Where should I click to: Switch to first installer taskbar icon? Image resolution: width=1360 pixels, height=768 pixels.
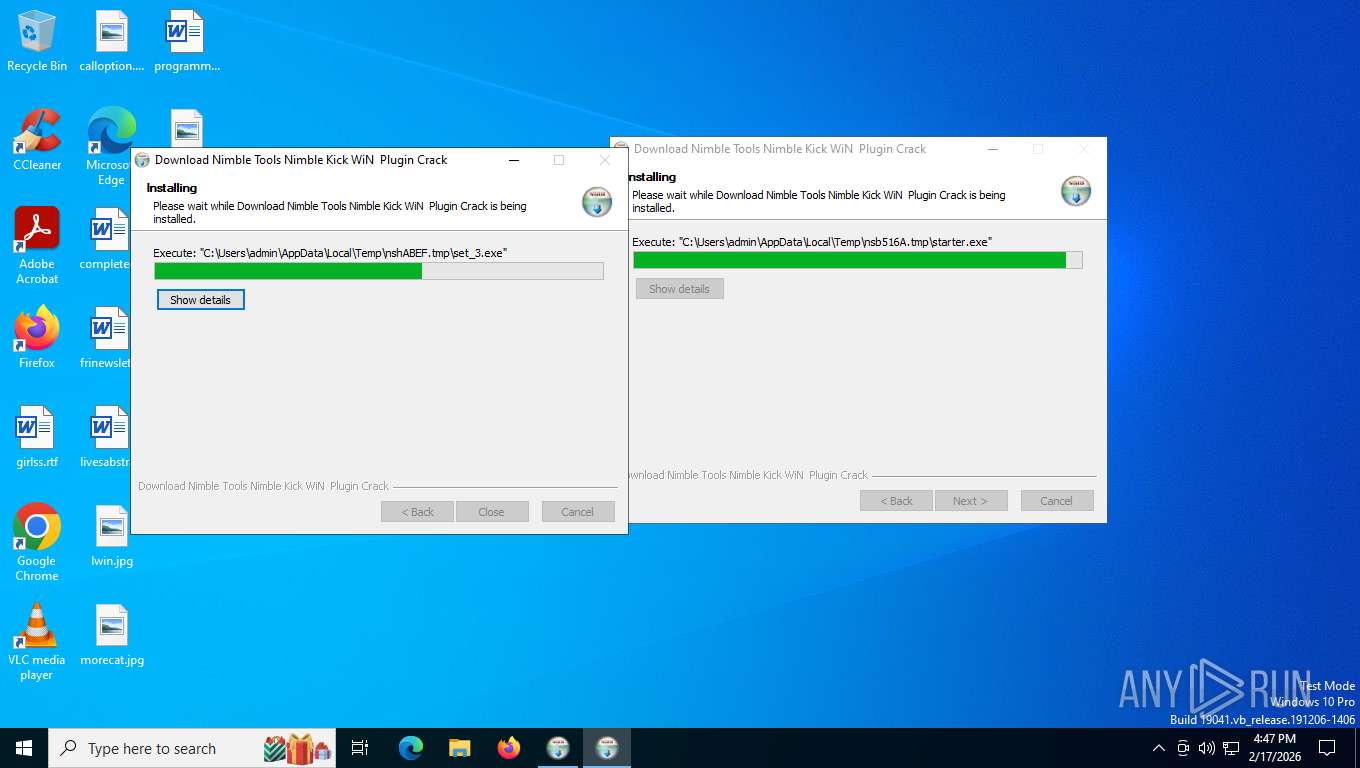558,748
